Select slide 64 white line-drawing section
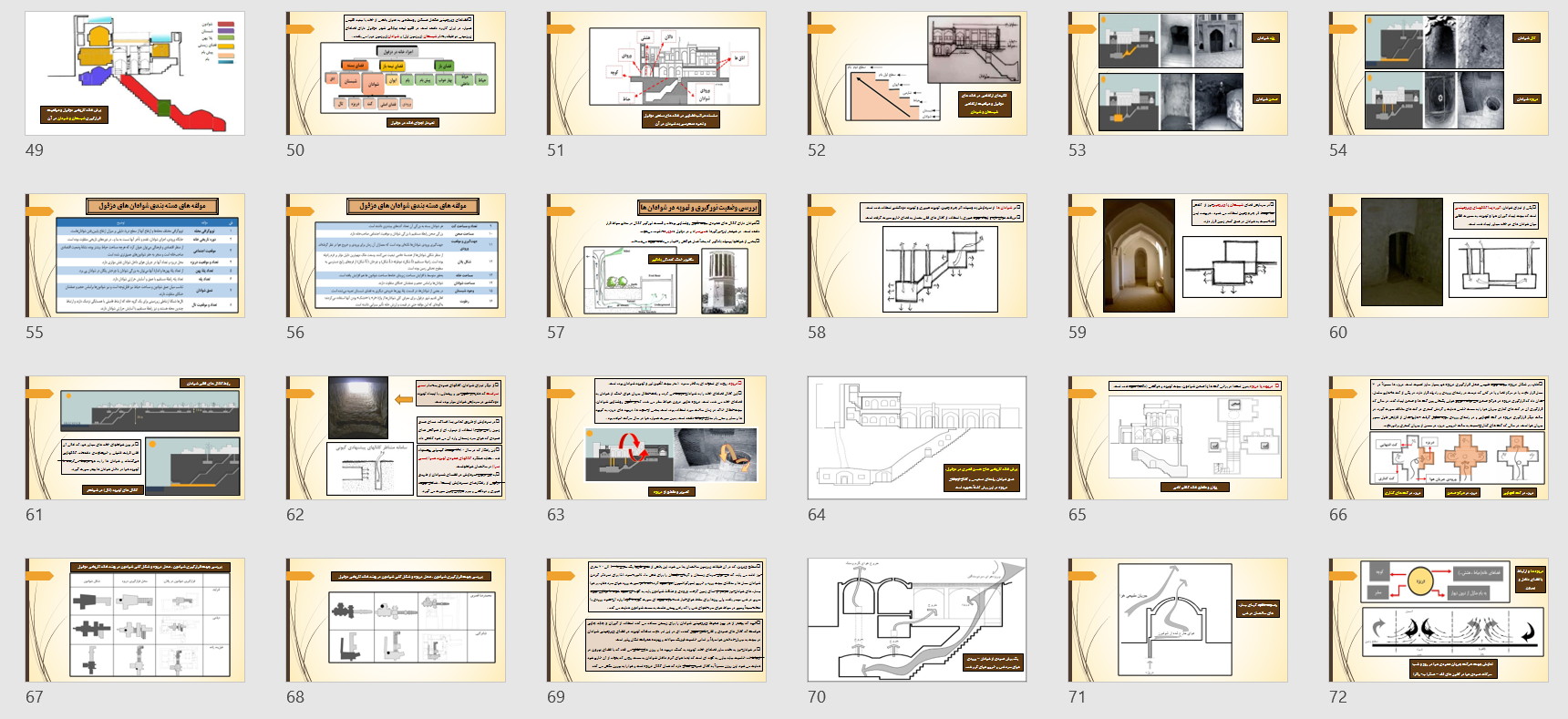The width and height of the screenshot is (1568, 719). 917,438
